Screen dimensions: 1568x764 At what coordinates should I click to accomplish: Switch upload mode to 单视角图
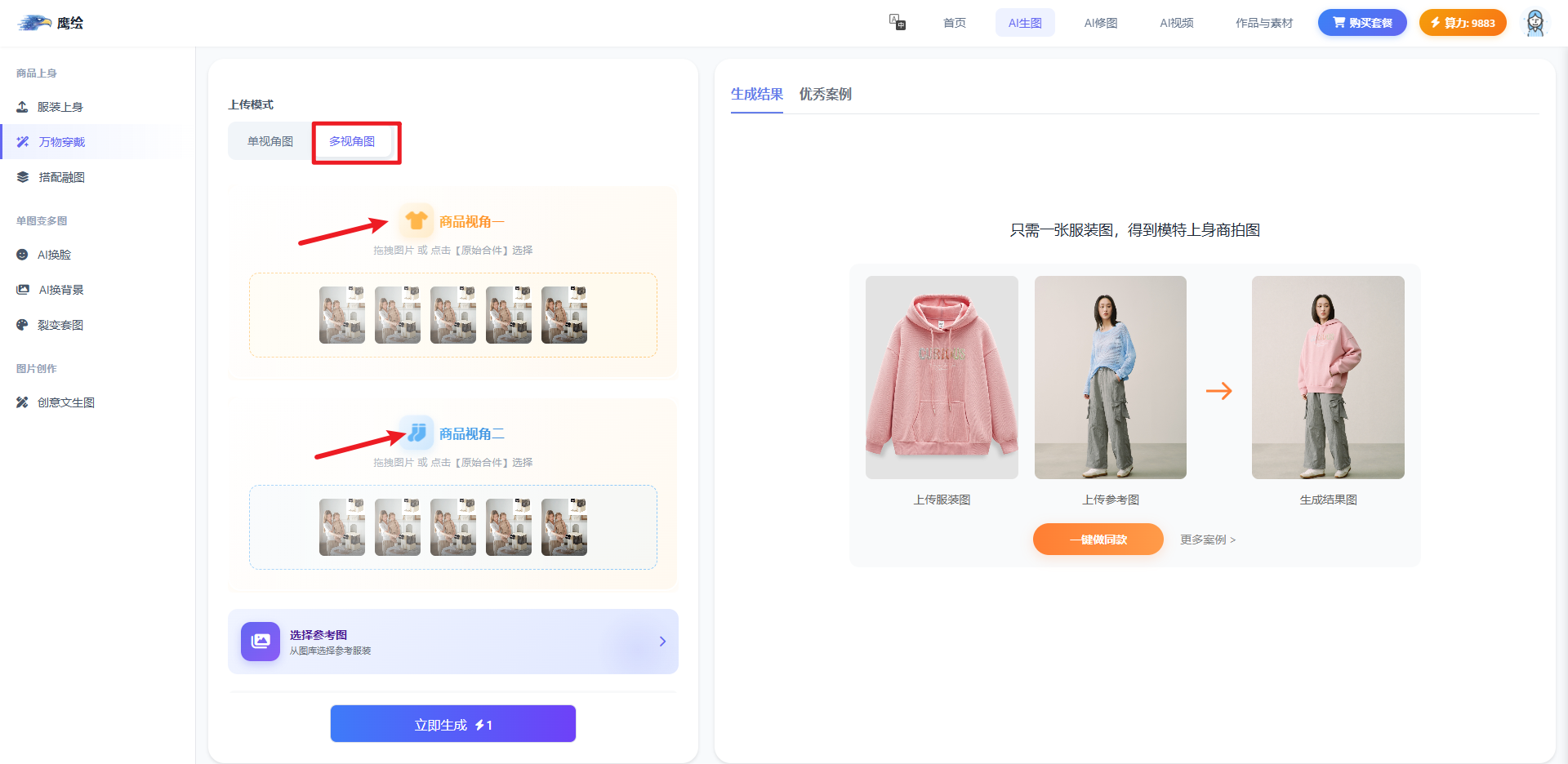tap(270, 141)
